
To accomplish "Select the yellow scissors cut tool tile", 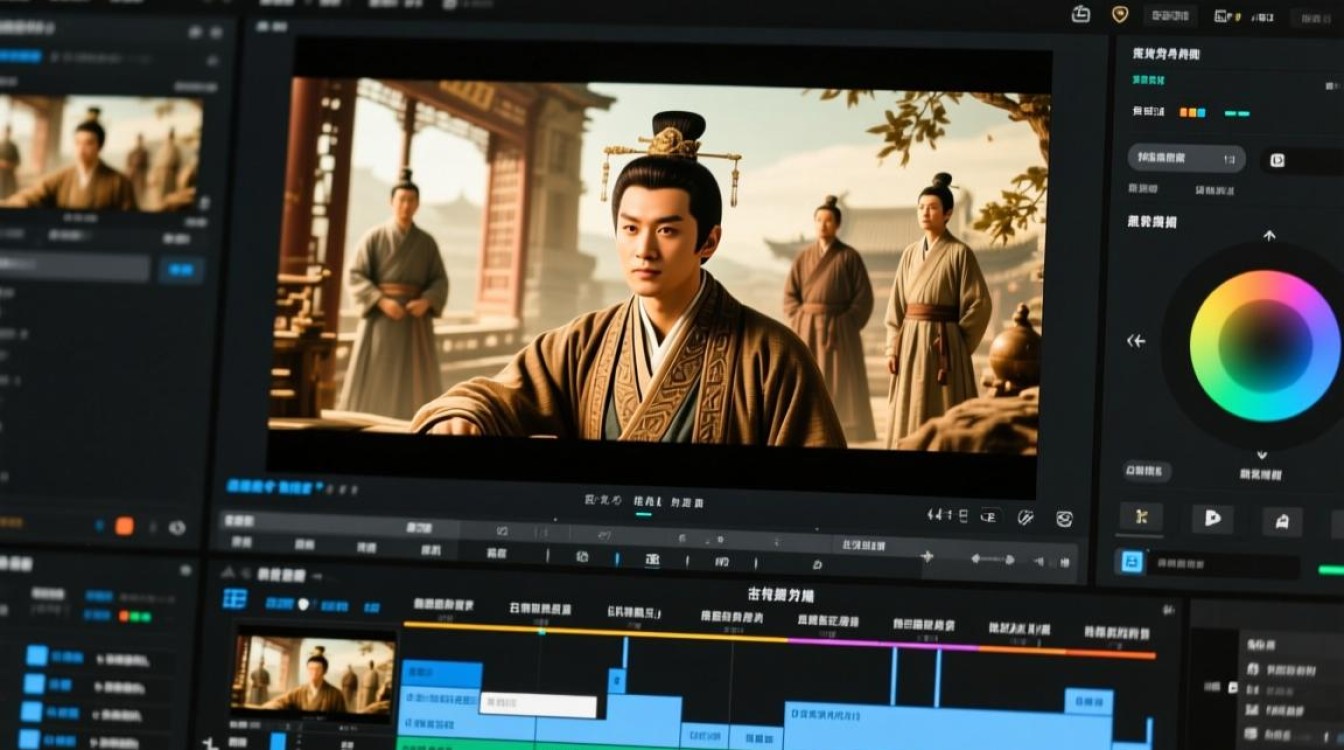I will click(1141, 517).
